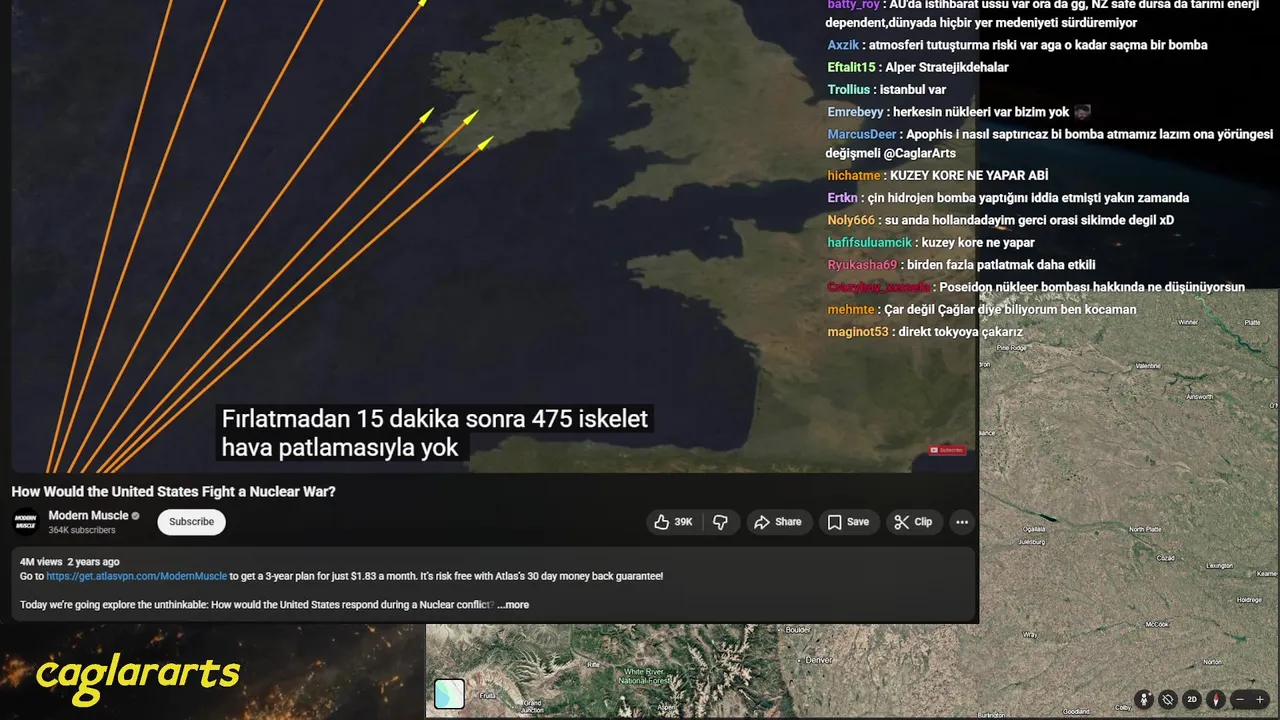Click the '4M views 2 years ago' text

pyautogui.click(x=69, y=562)
